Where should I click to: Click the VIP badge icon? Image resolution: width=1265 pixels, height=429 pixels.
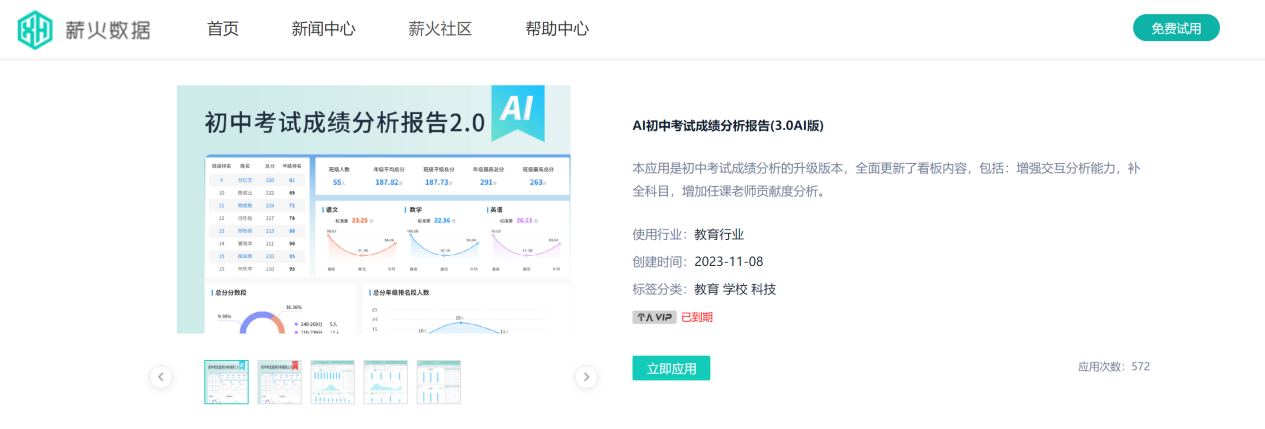[x=654, y=317]
